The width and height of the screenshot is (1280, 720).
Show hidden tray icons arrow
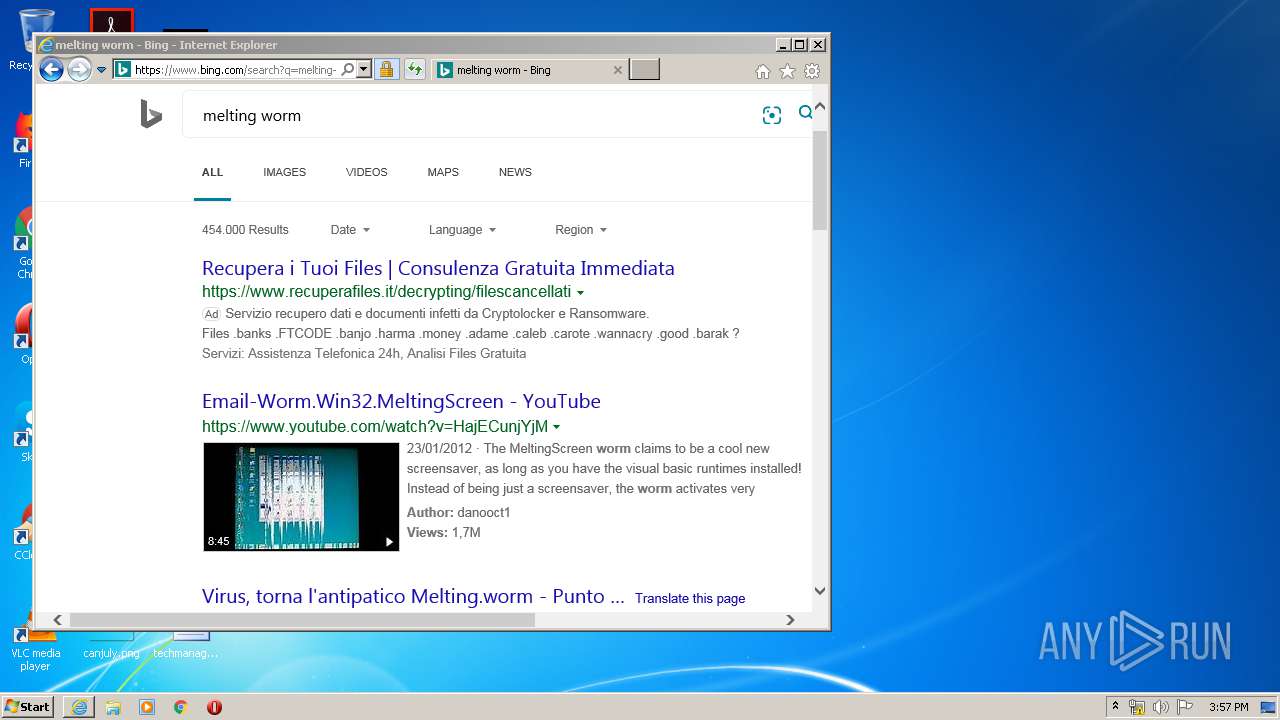point(1115,707)
